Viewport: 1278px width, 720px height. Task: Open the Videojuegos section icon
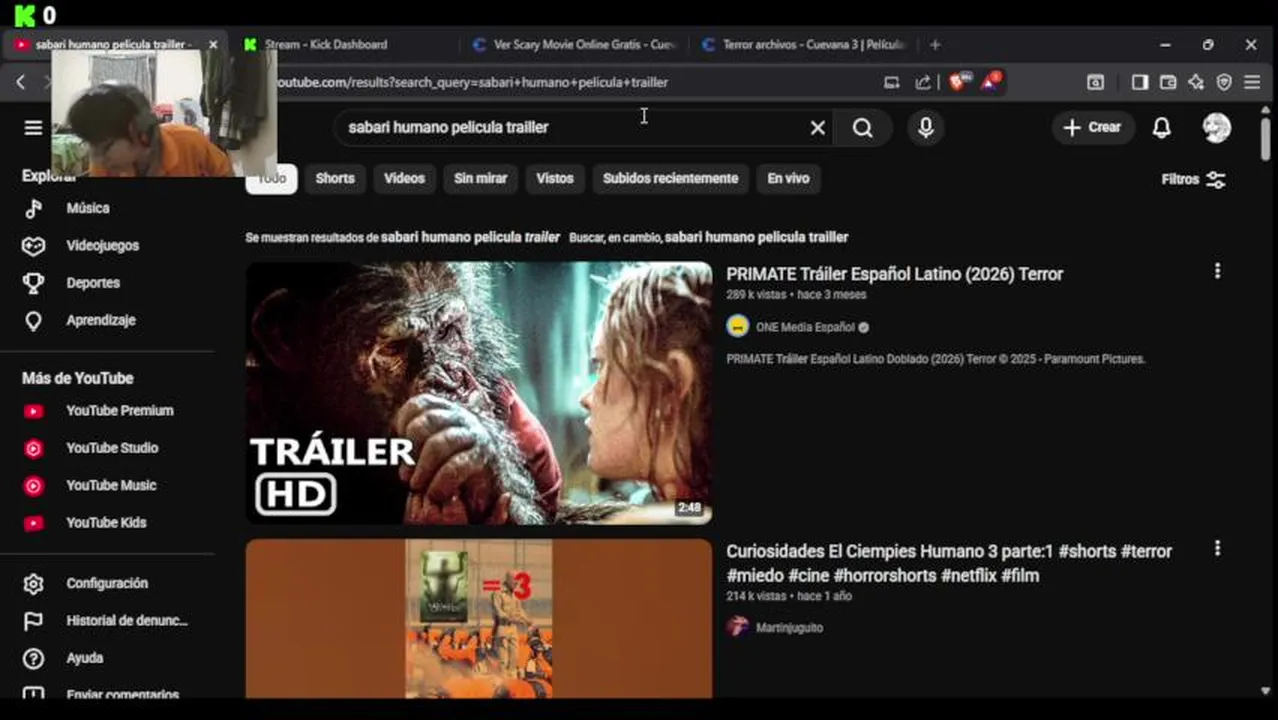pos(33,245)
